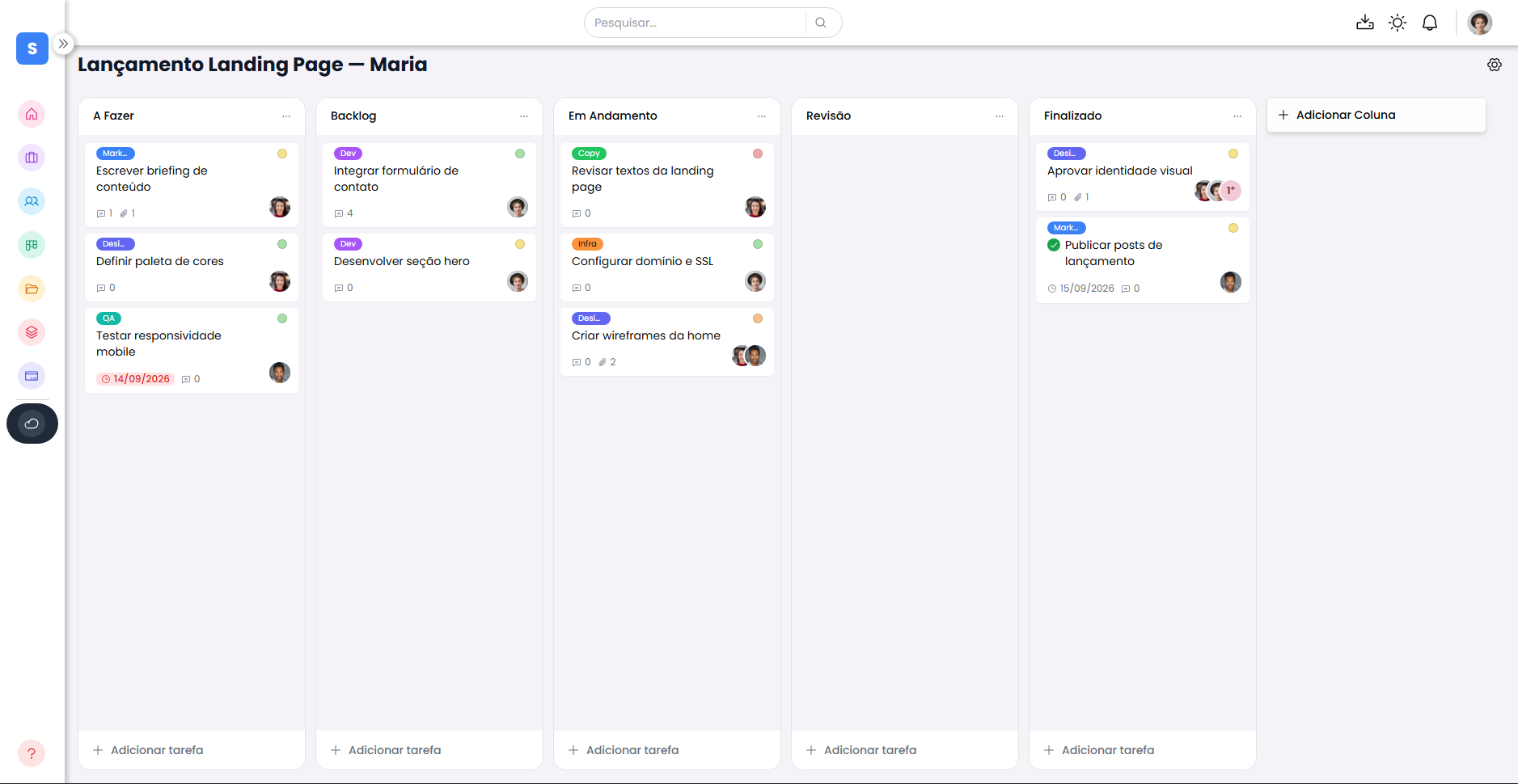Open the user profile avatar in the header
This screenshot has width=1518, height=784.
[x=1480, y=23]
